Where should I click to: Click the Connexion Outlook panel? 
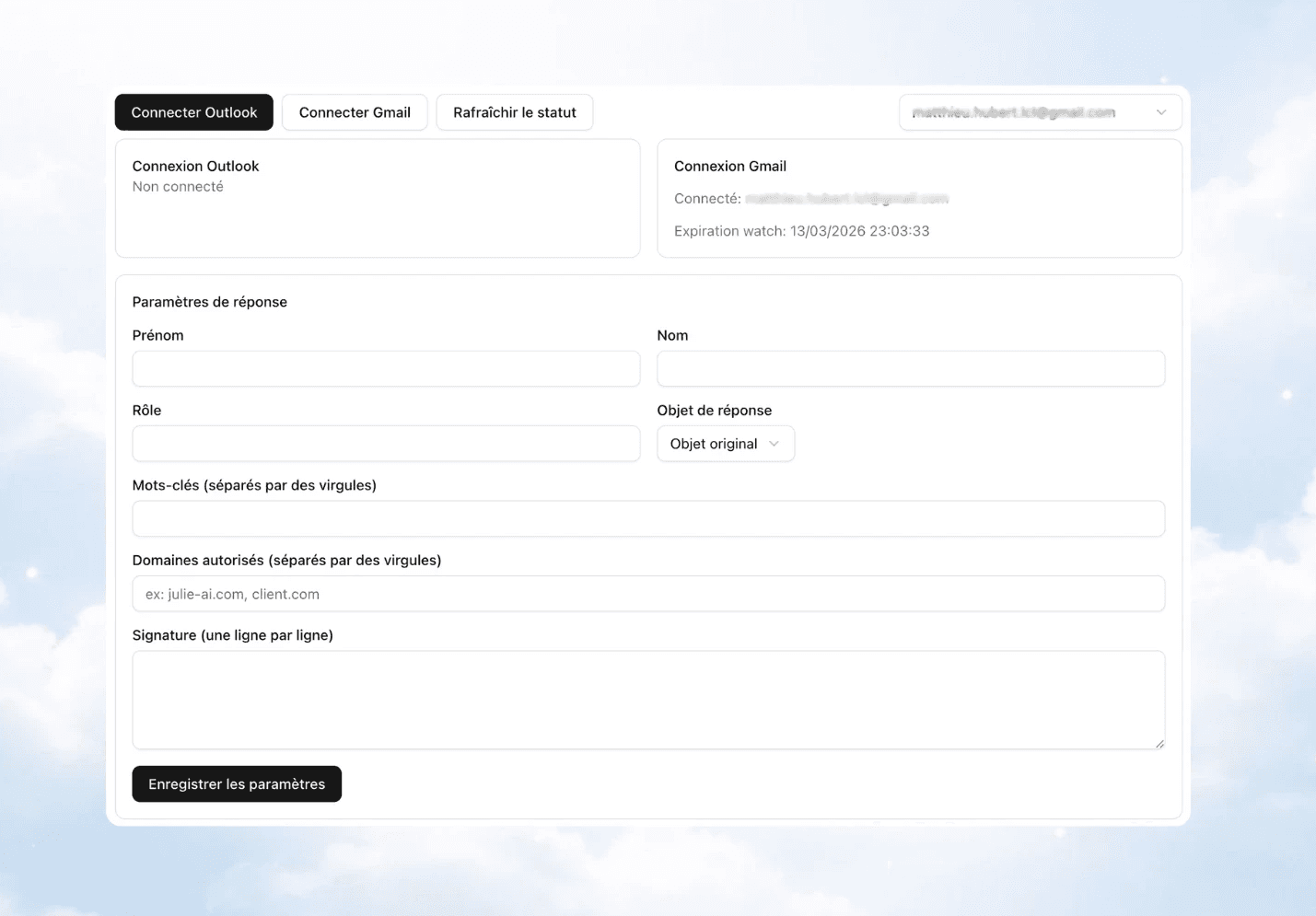[378, 198]
